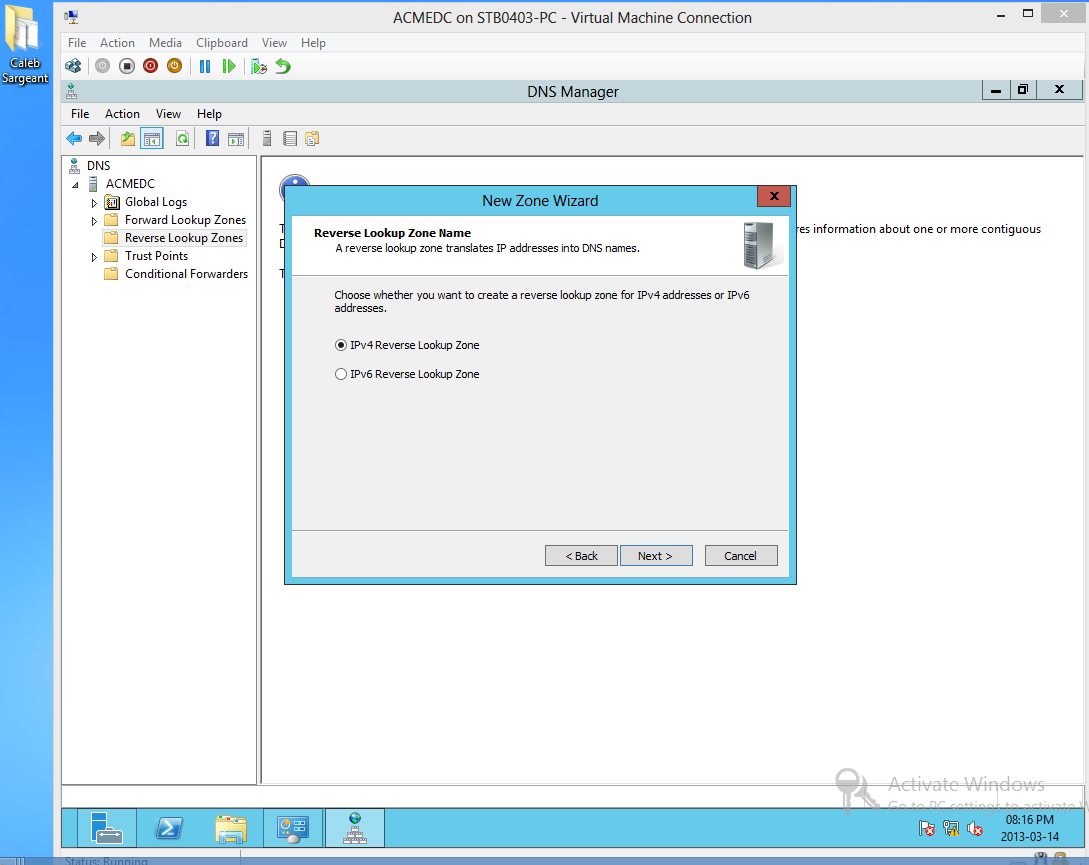Image resolution: width=1089 pixels, height=865 pixels.
Task: Select DNS root tree node
Action: [x=99, y=166]
